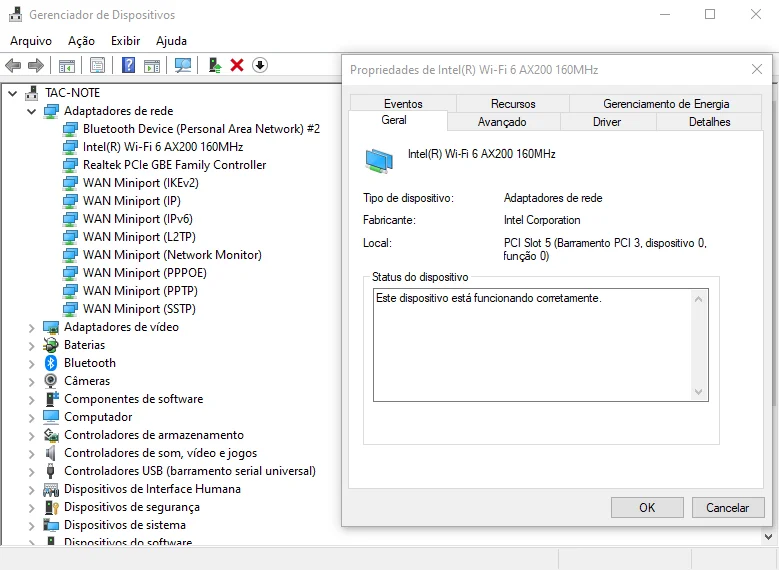
Task: Expand the Bluetooth category
Action: point(32,363)
